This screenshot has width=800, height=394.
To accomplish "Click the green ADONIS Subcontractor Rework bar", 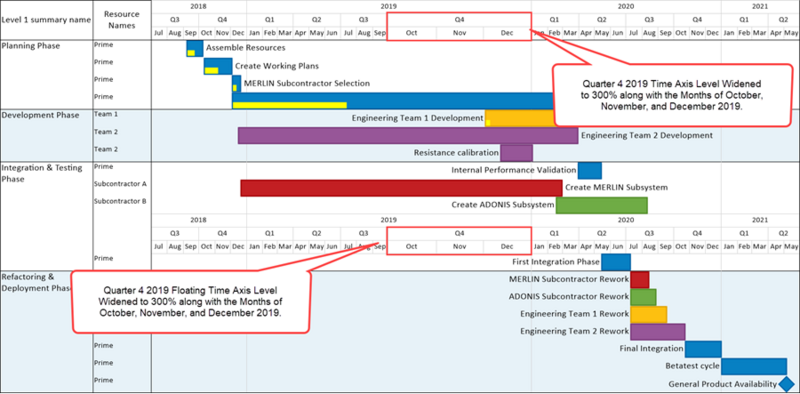I will tap(643, 297).
